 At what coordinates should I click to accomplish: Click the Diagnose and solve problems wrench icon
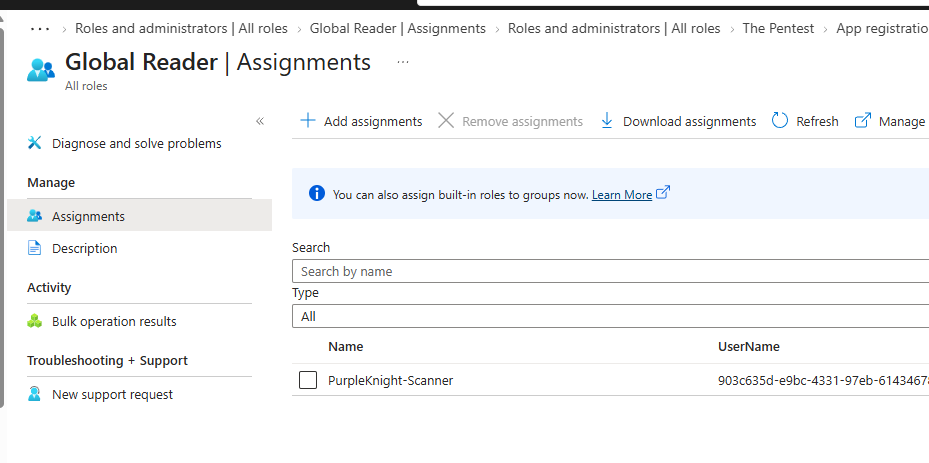point(34,143)
